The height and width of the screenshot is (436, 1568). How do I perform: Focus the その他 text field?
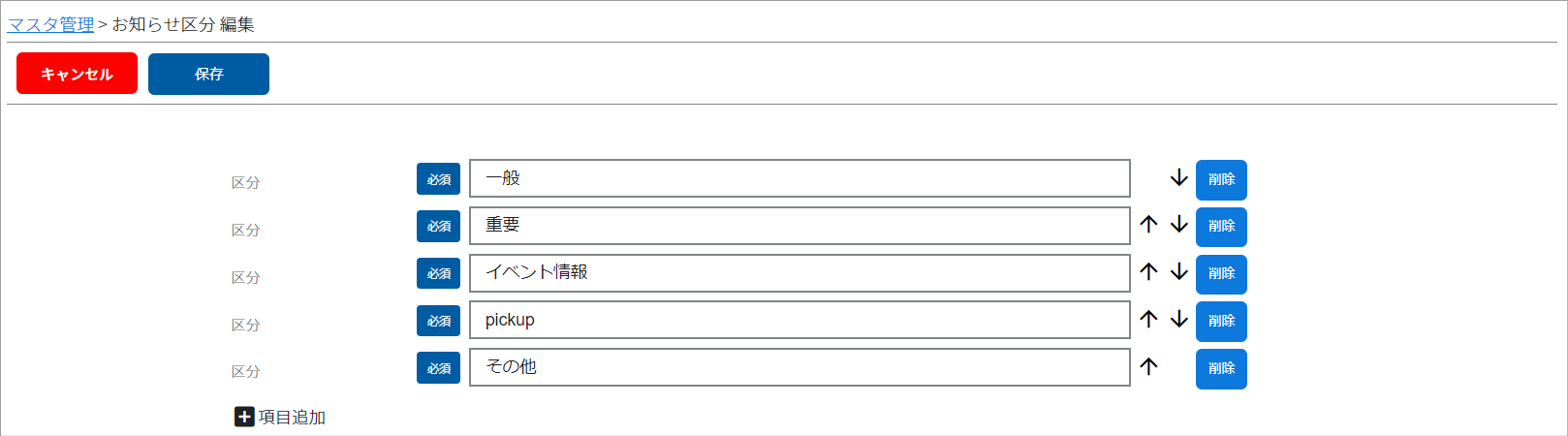tap(800, 367)
